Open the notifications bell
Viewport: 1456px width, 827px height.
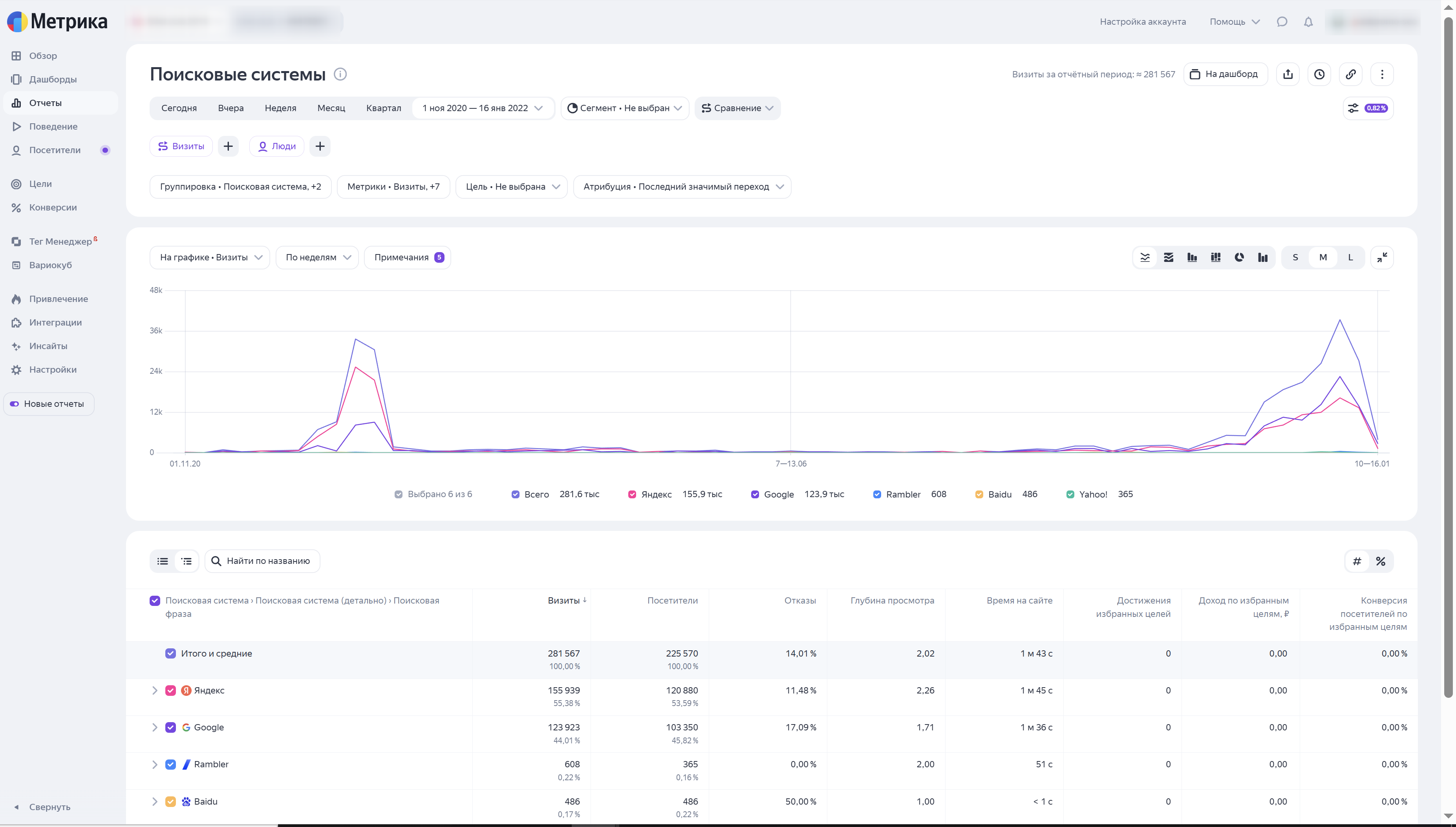pos(1308,22)
